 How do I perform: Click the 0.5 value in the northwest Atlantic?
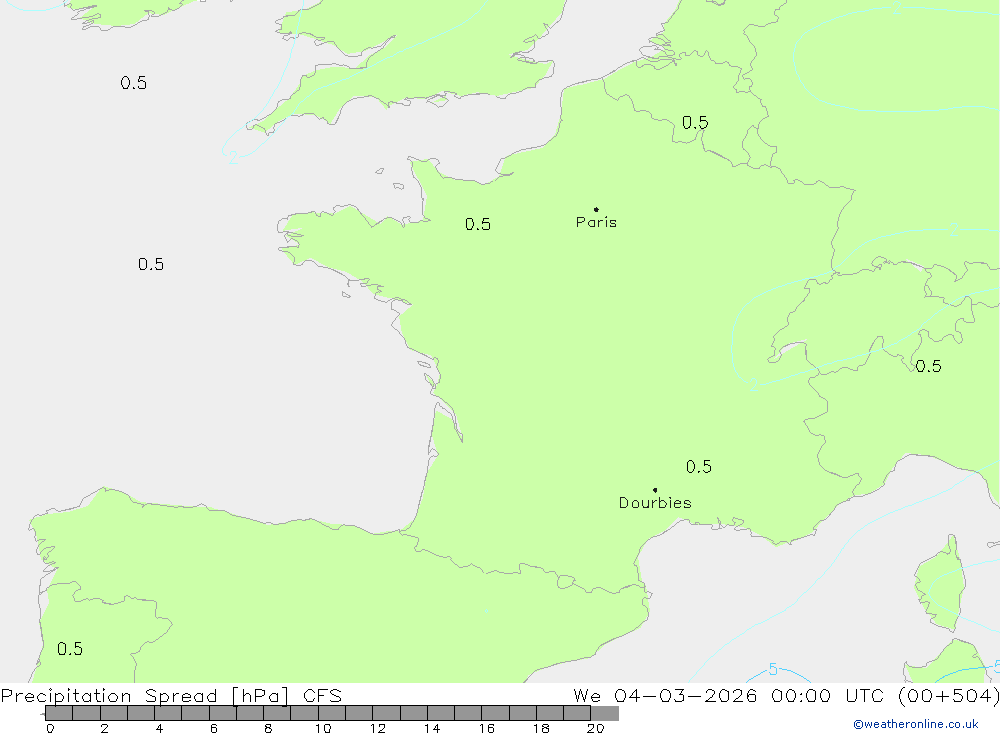(x=133, y=83)
